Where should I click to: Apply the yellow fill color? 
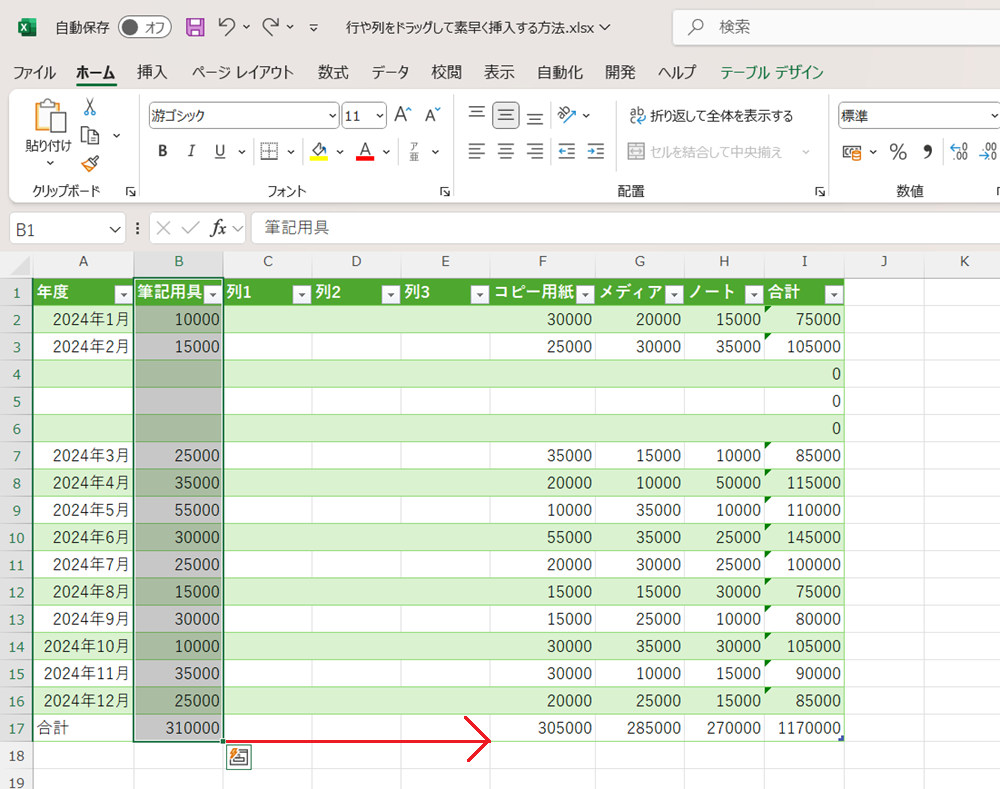coord(319,151)
